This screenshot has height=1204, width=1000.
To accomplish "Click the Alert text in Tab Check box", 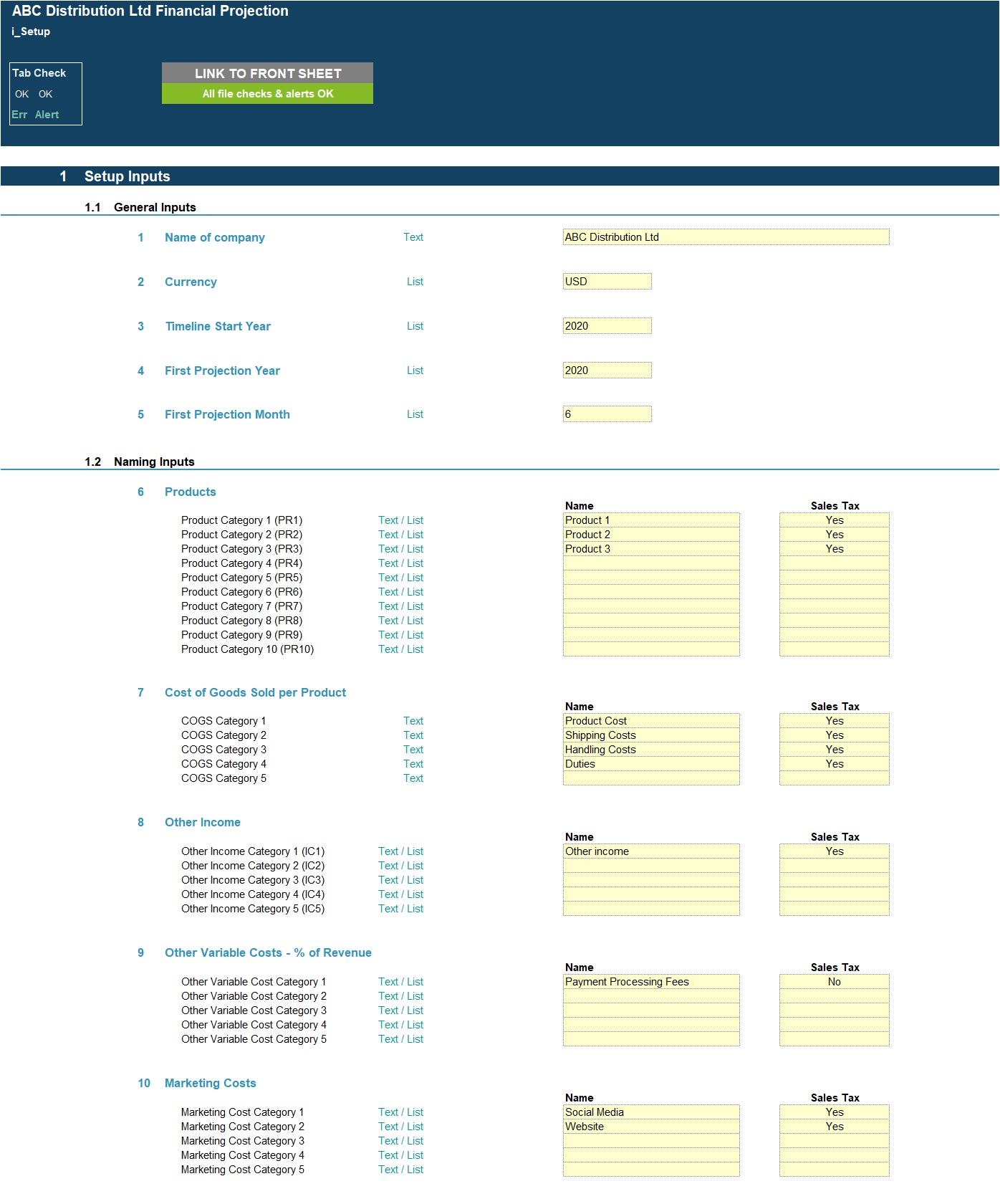I will 47,115.
